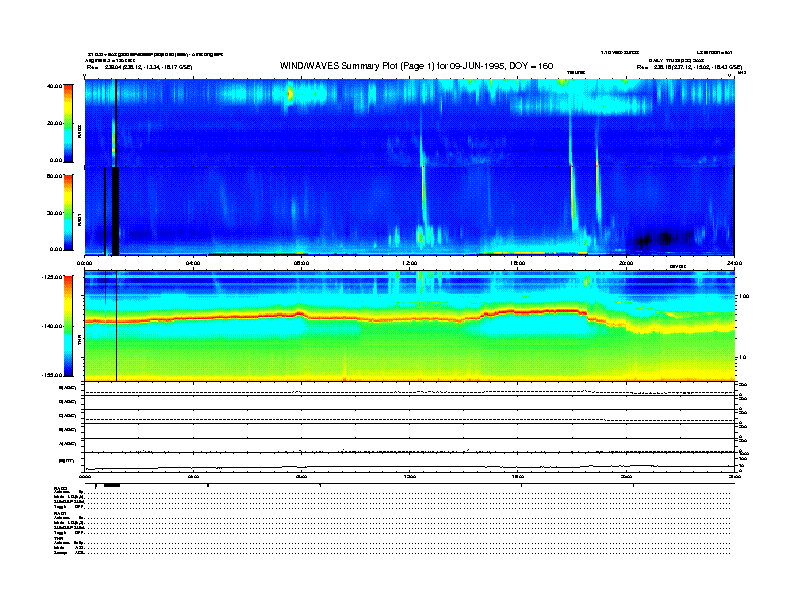Viewport: 792px width, 612px height.
Task: Click the RAD2 color scale bar
Action: [68, 123]
